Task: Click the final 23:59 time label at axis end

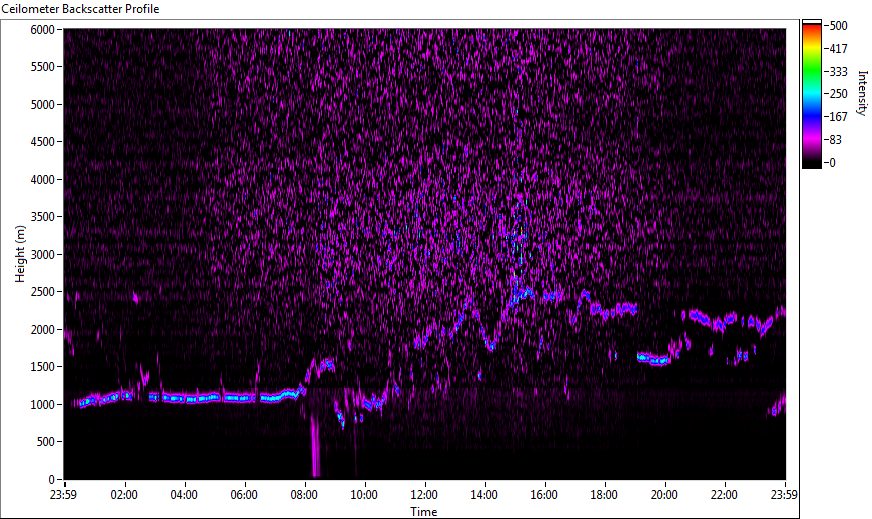Action: click(x=784, y=495)
